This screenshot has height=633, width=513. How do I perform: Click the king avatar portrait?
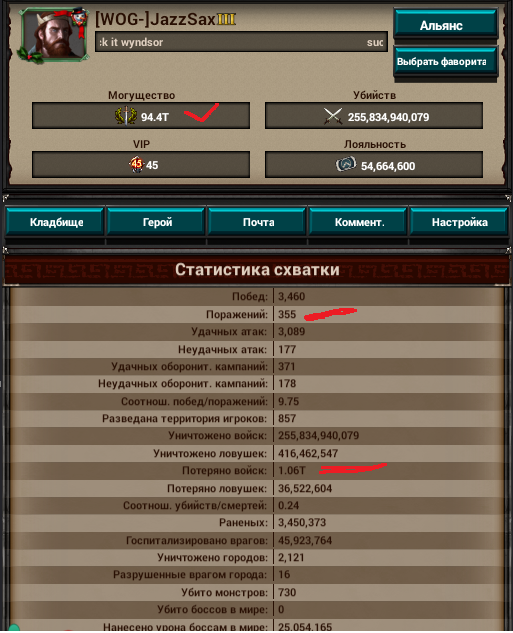click(53, 35)
